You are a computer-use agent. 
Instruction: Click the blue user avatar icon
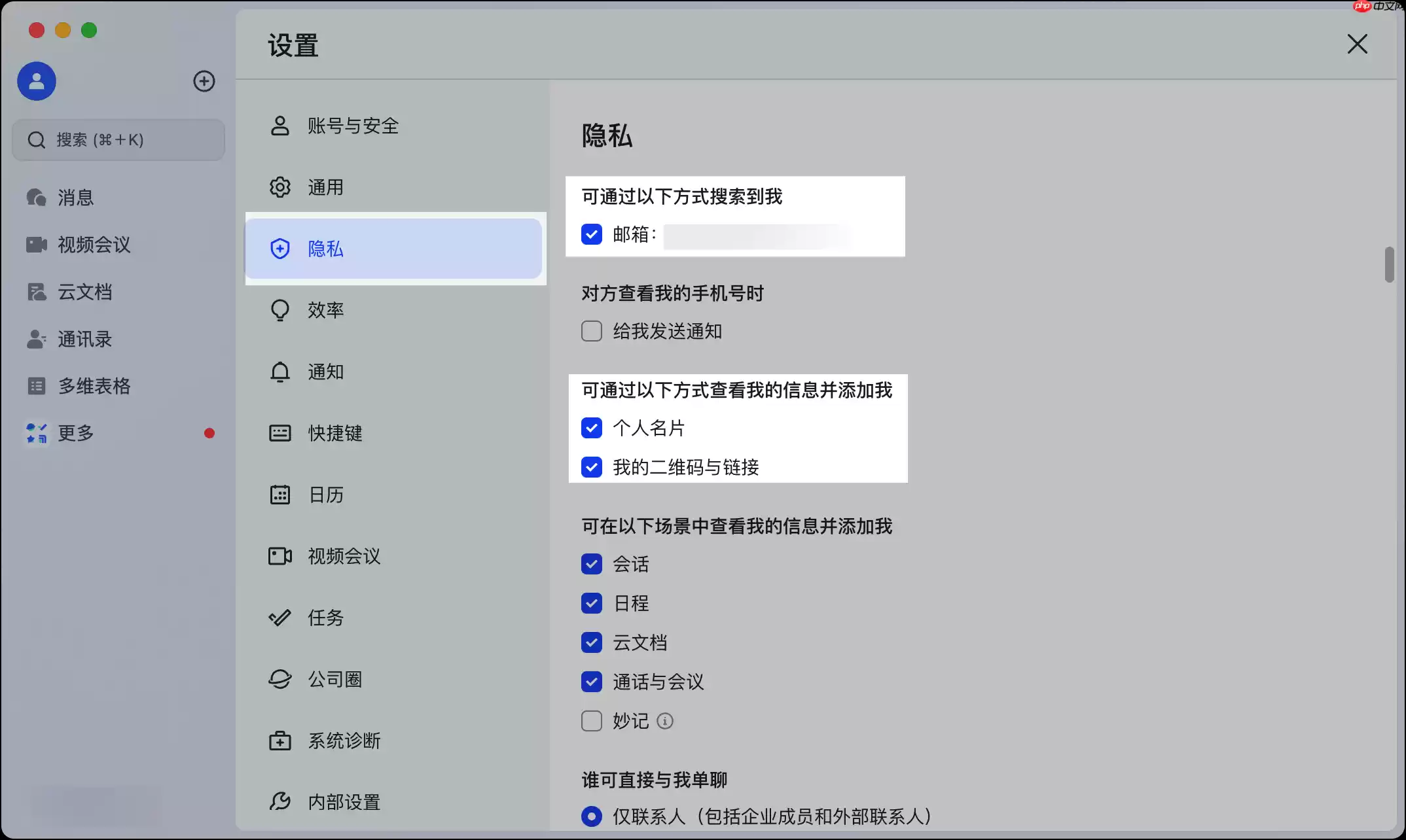pos(37,81)
